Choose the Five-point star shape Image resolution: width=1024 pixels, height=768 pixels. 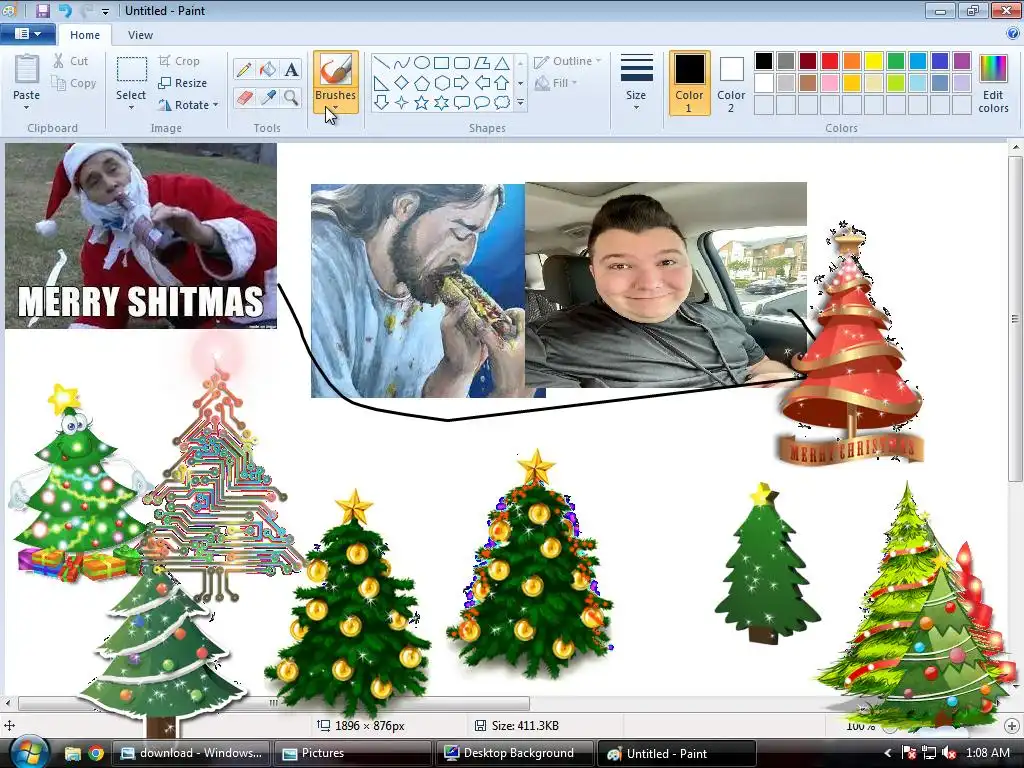[x=422, y=103]
